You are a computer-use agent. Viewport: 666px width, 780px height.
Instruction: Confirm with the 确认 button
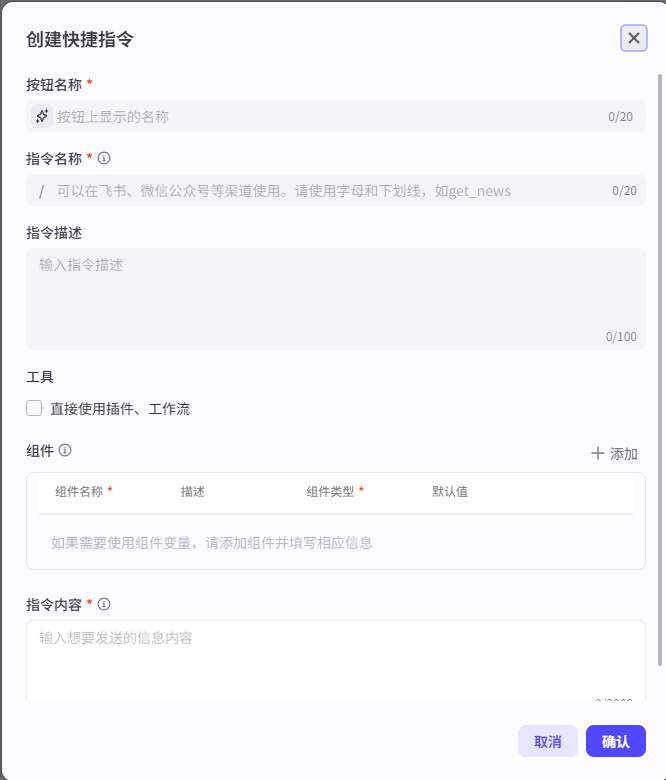(x=615, y=741)
